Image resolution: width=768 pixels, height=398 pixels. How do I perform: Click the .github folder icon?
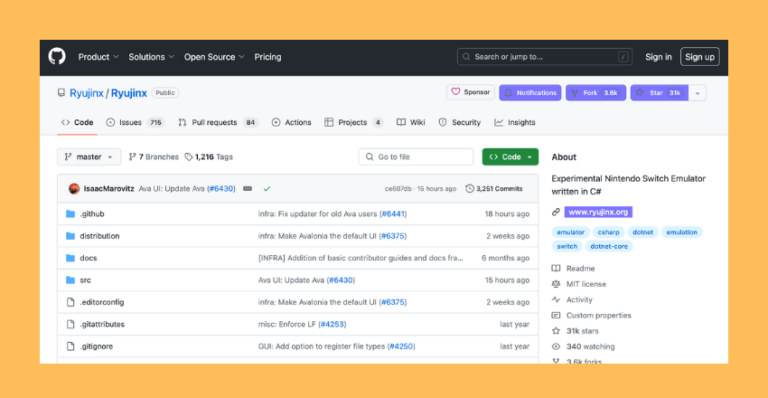point(71,214)
